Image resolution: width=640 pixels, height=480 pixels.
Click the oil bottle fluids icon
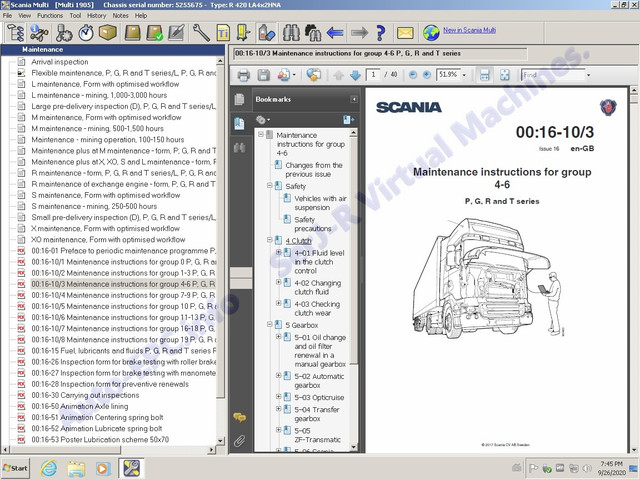click(267, 33)
